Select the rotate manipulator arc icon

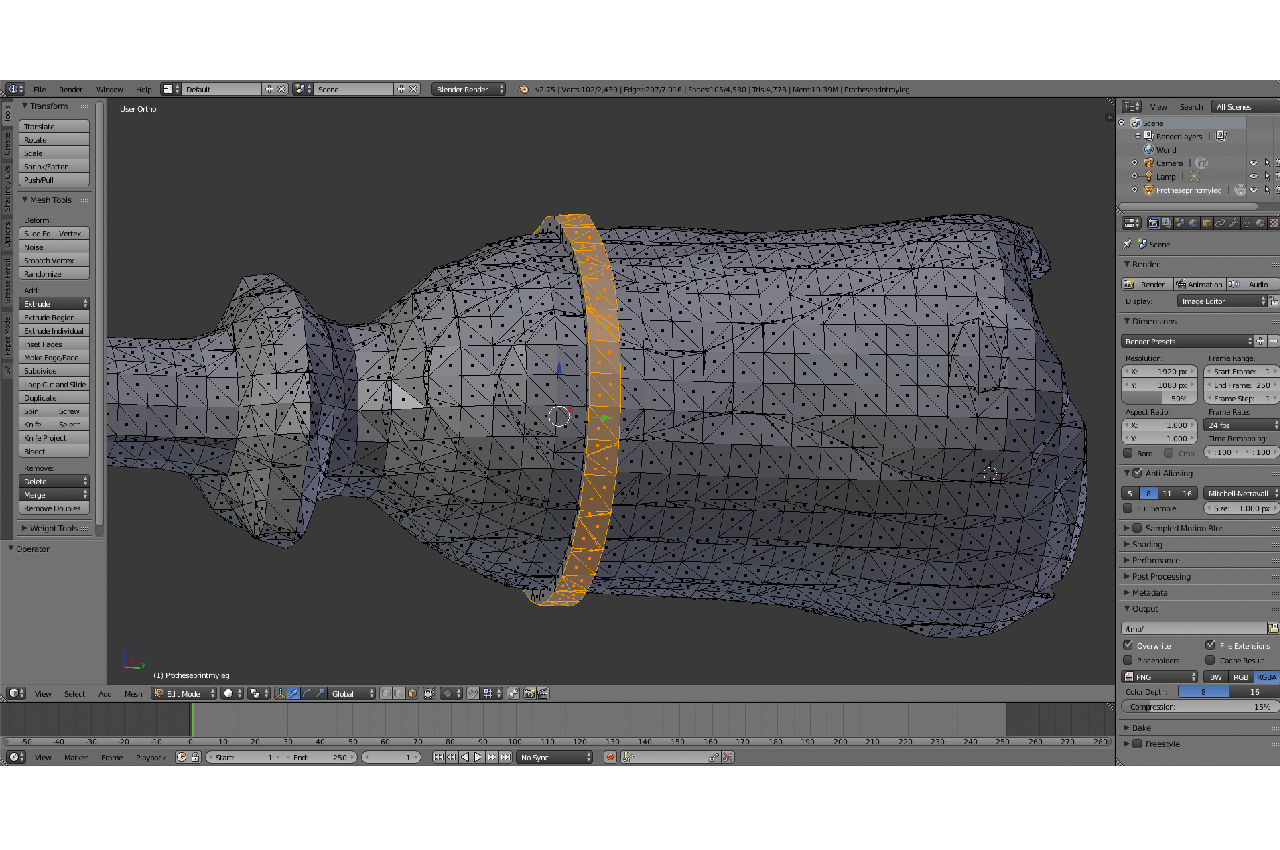coord(306,693)
